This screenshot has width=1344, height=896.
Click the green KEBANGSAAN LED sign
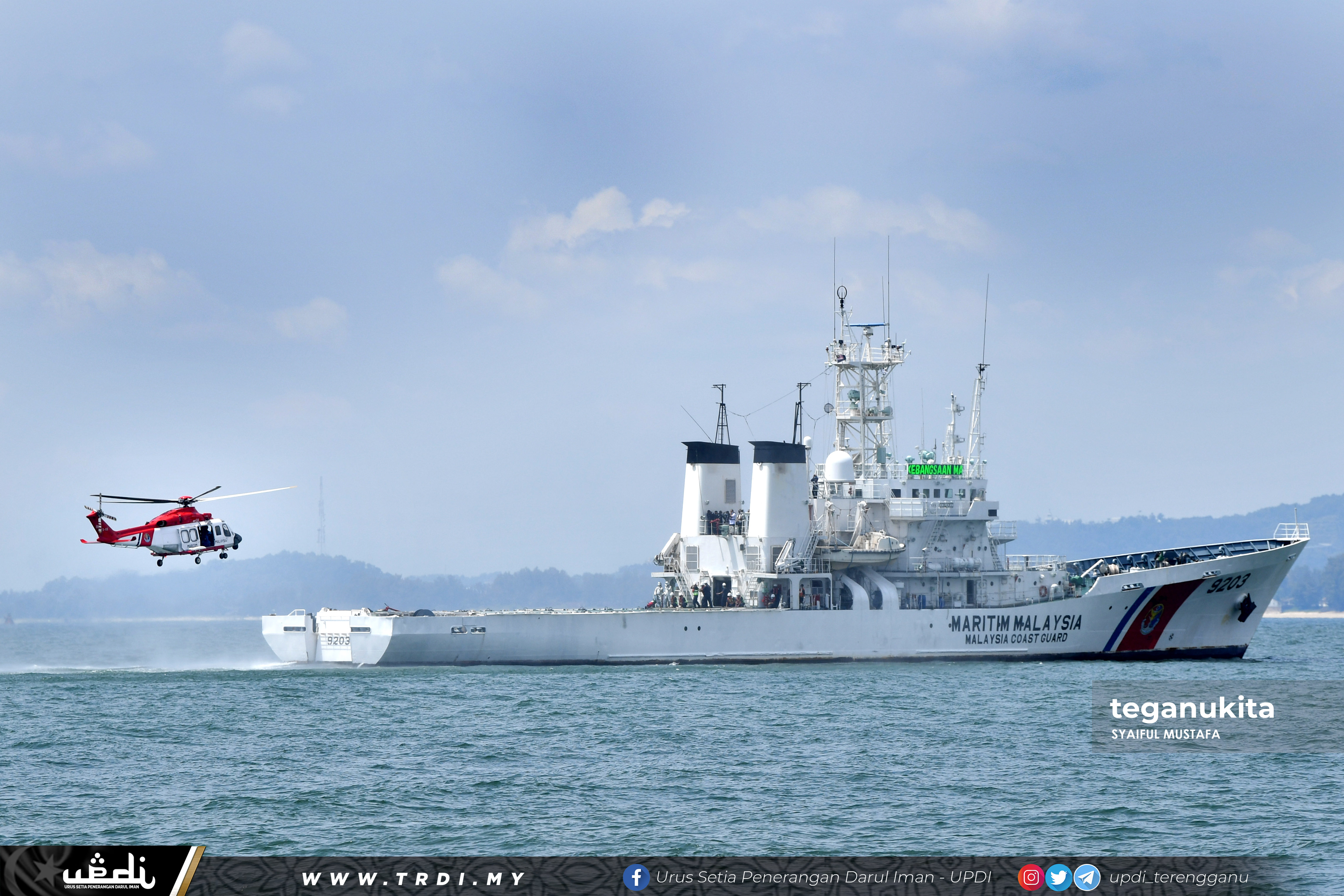coord(935,470)
